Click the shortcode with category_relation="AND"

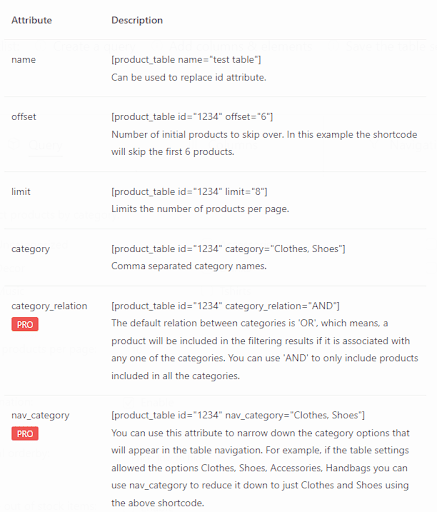click(225, 306)
